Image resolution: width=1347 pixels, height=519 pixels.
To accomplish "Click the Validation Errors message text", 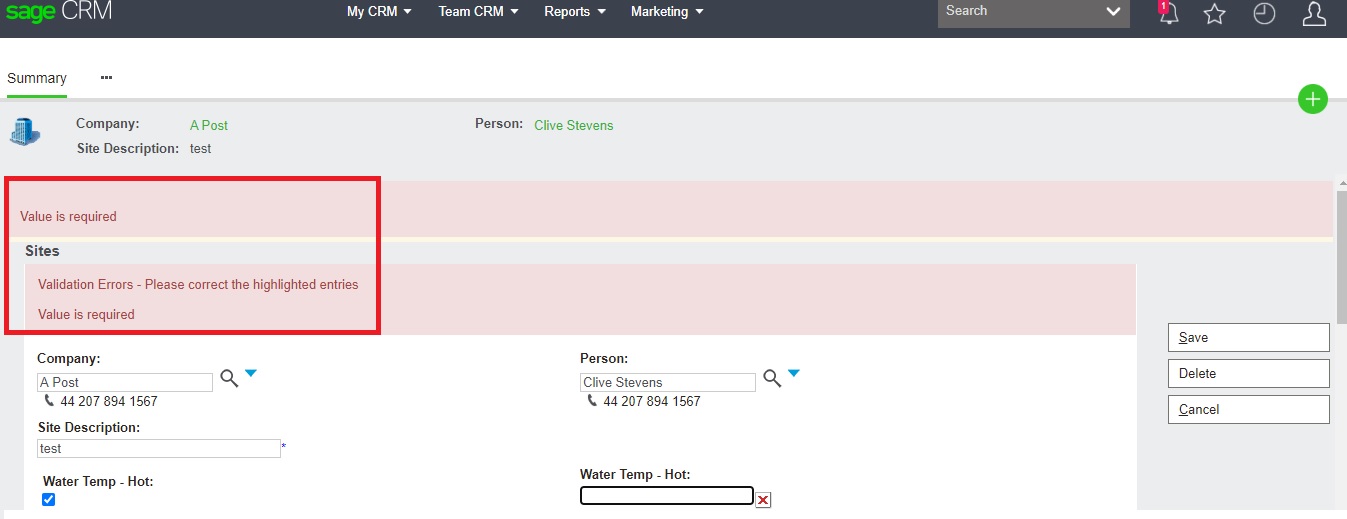I will point(198,284).
